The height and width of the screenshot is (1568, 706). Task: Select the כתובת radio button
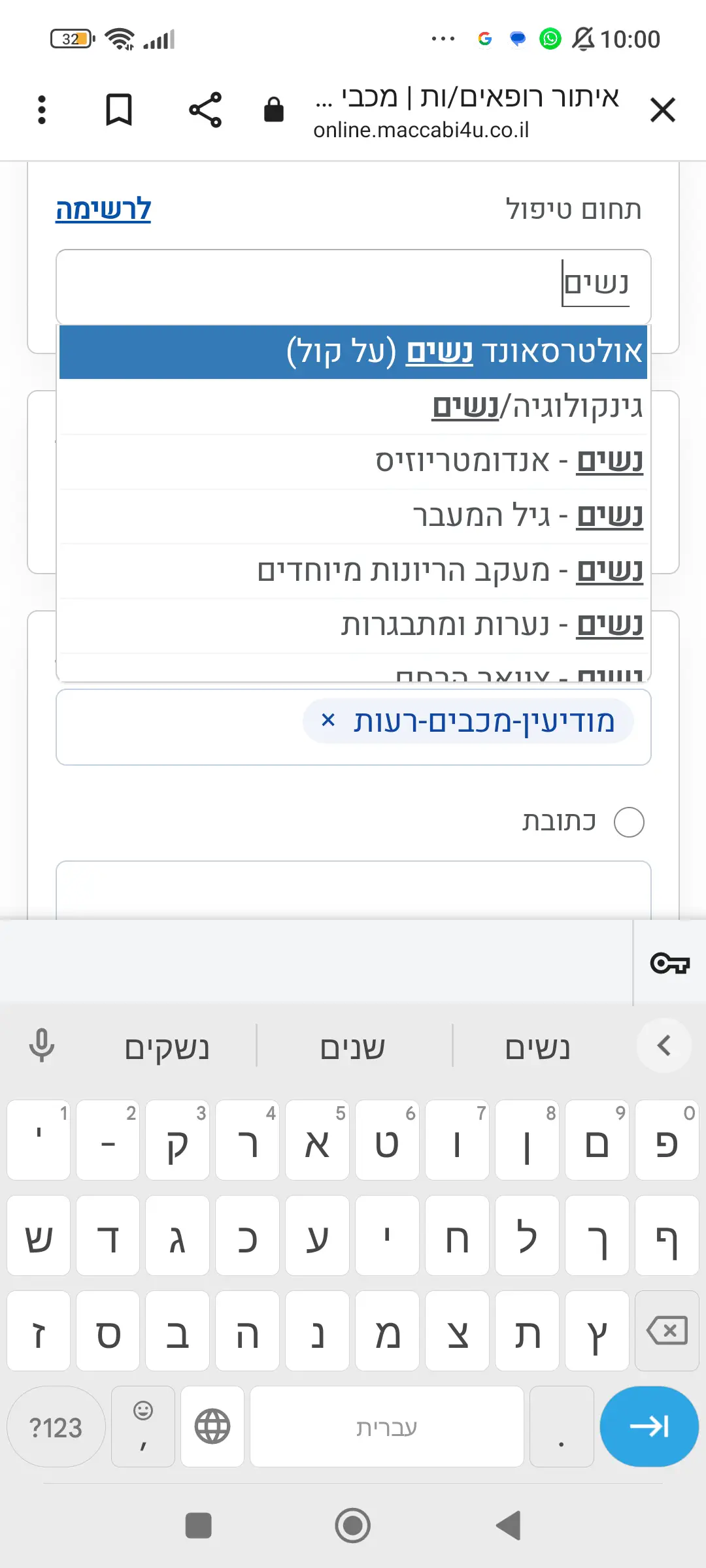click(629, 822)
